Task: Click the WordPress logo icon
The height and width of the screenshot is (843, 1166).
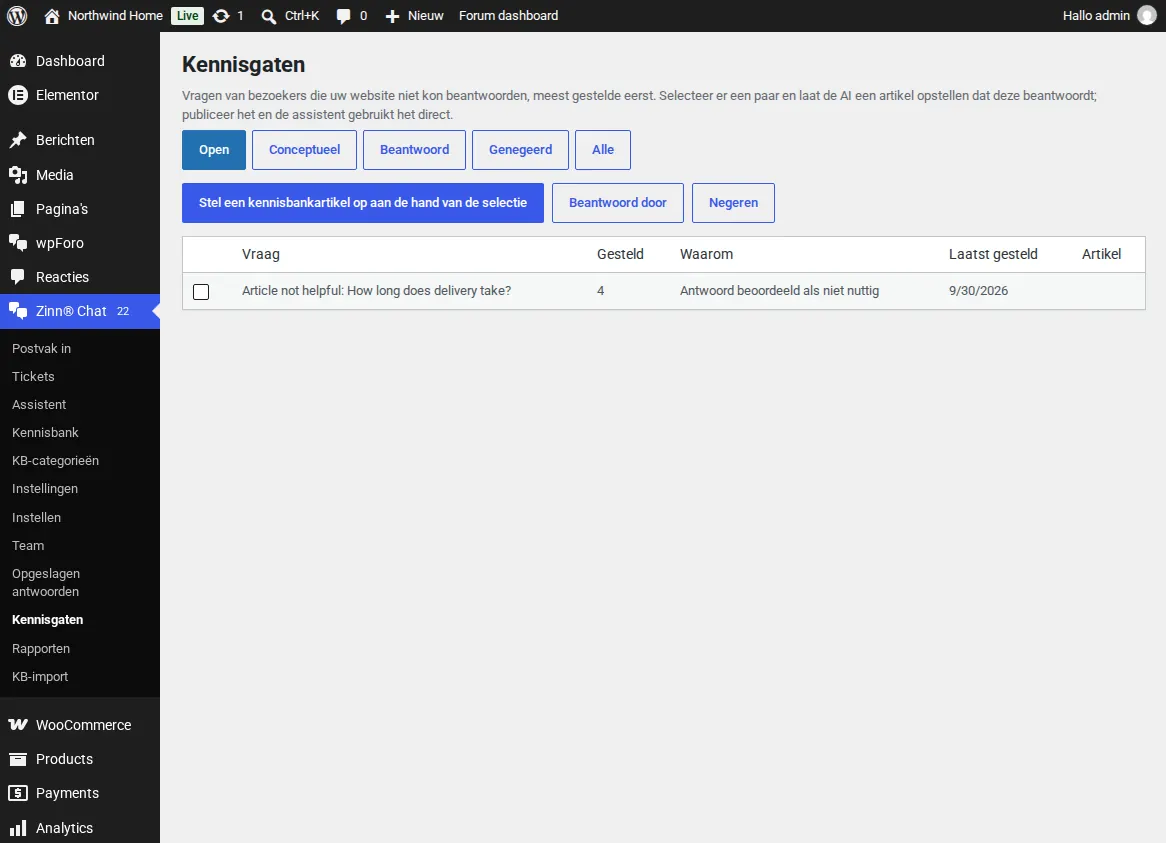Action: 17,16
